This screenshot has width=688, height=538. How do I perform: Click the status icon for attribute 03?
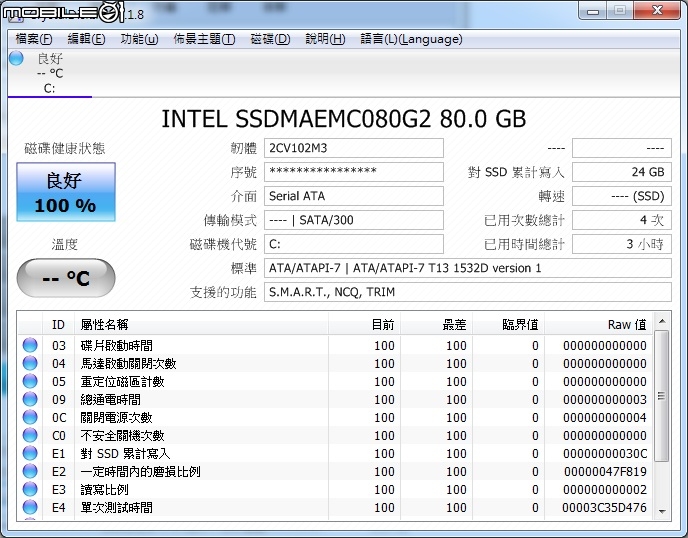[30, 345]
